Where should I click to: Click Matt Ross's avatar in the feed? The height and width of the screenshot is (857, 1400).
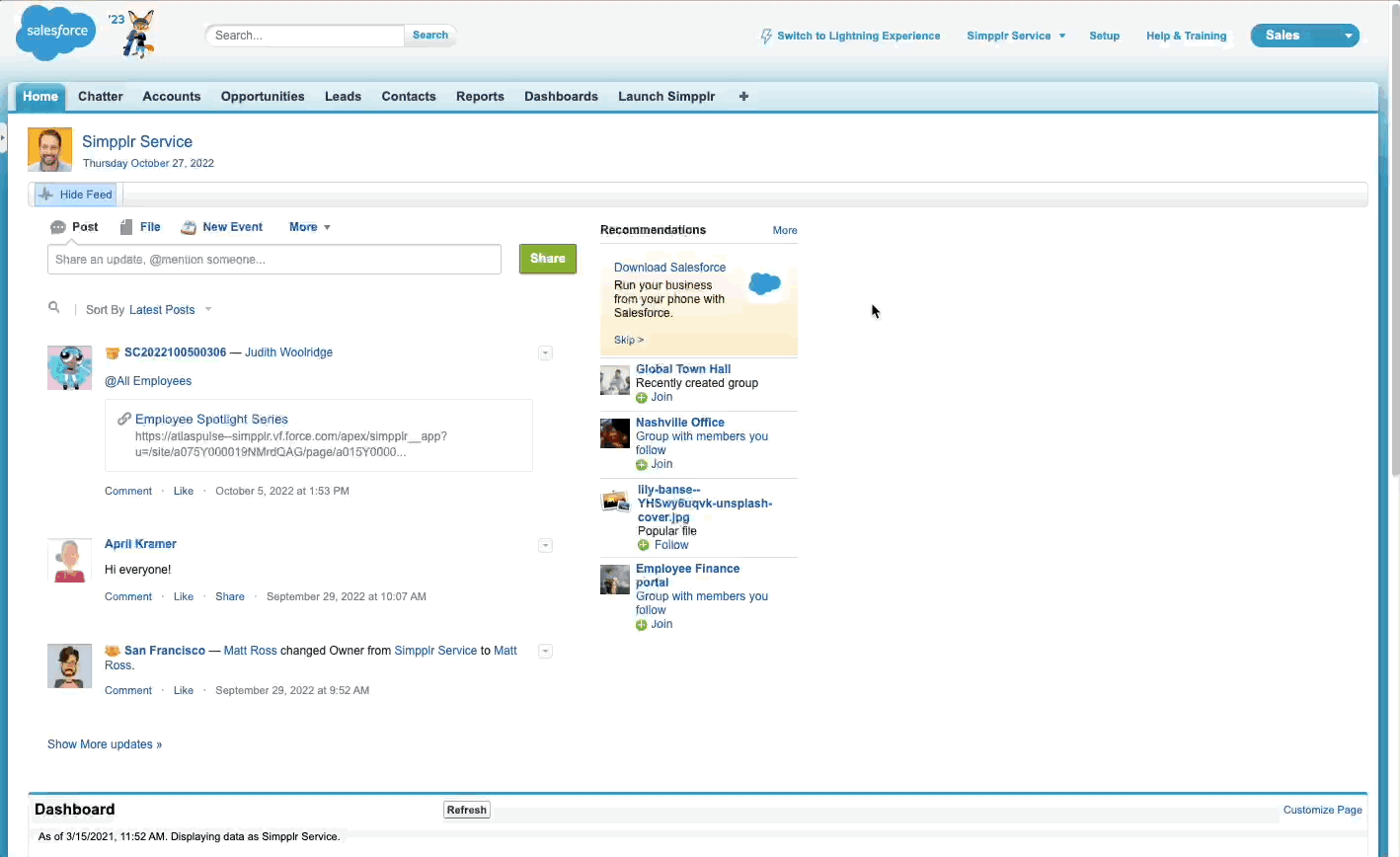click(69, 666)
